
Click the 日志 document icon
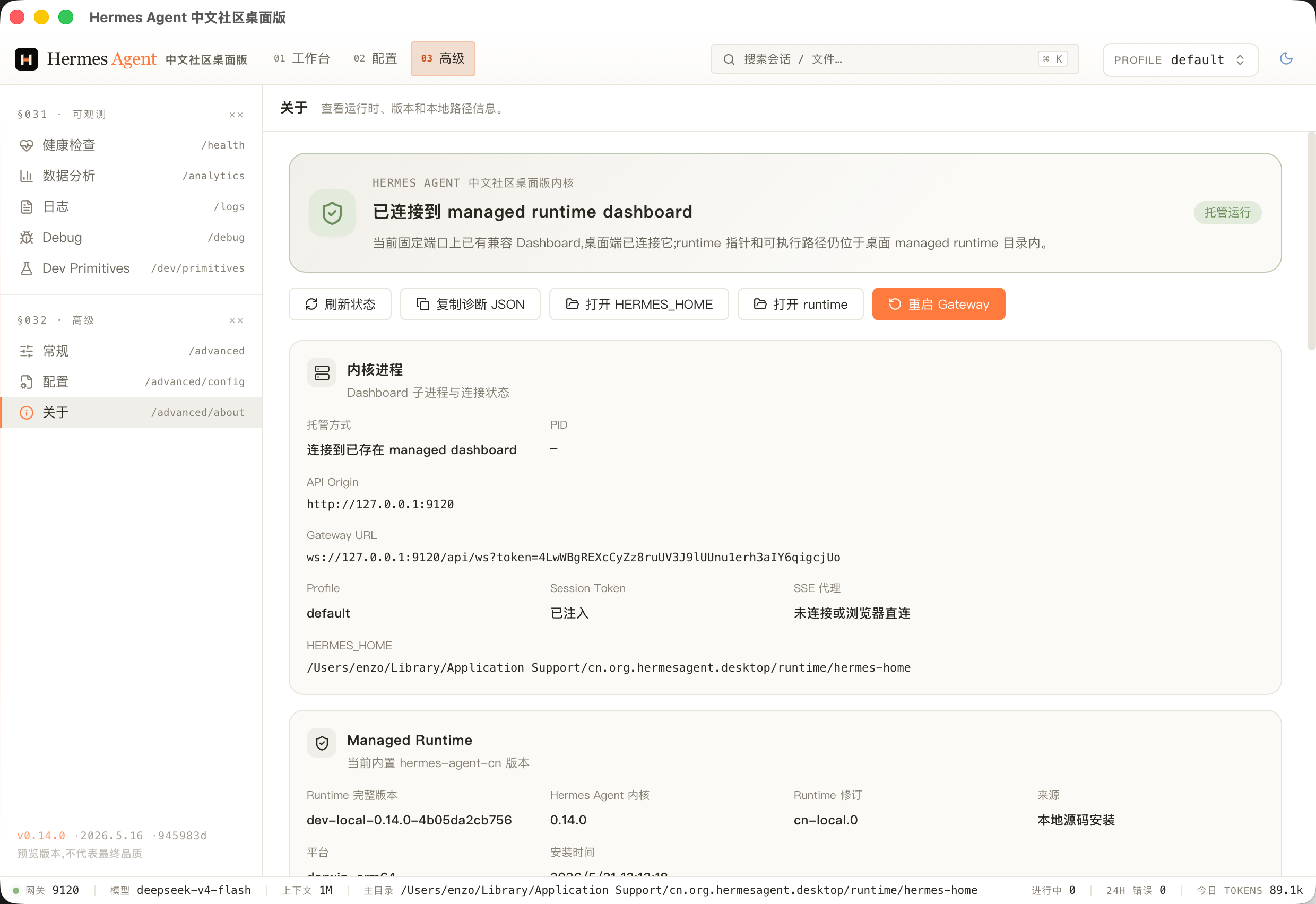point(26,207)
